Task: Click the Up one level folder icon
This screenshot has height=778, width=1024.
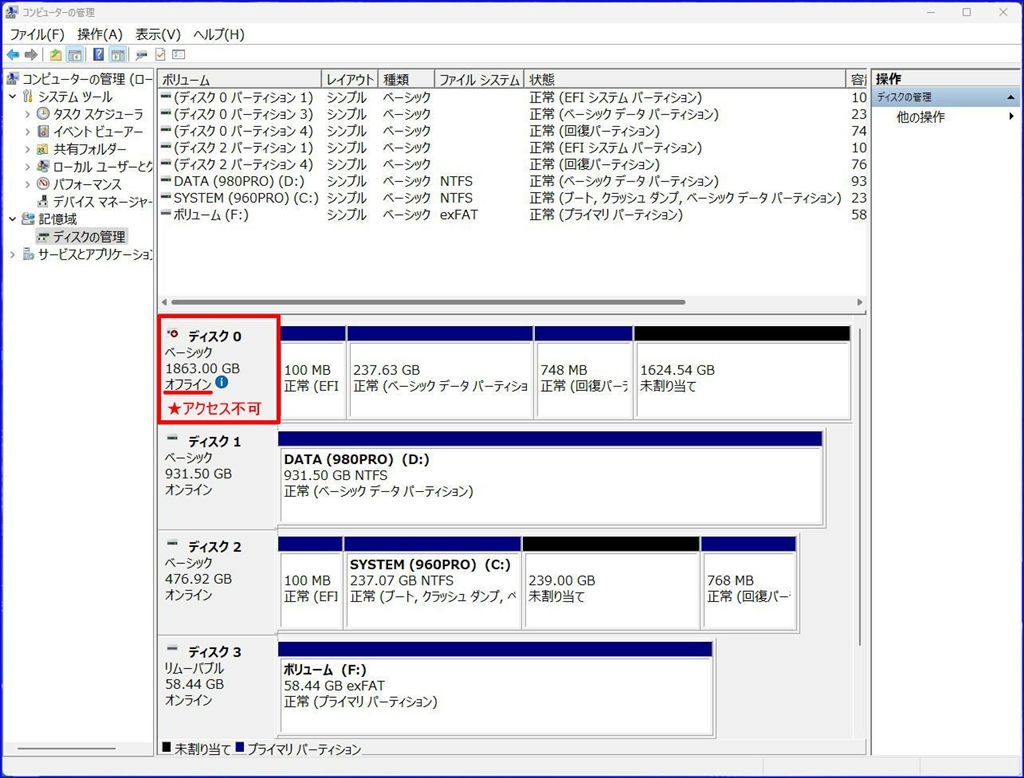Action: click(56, 55)
